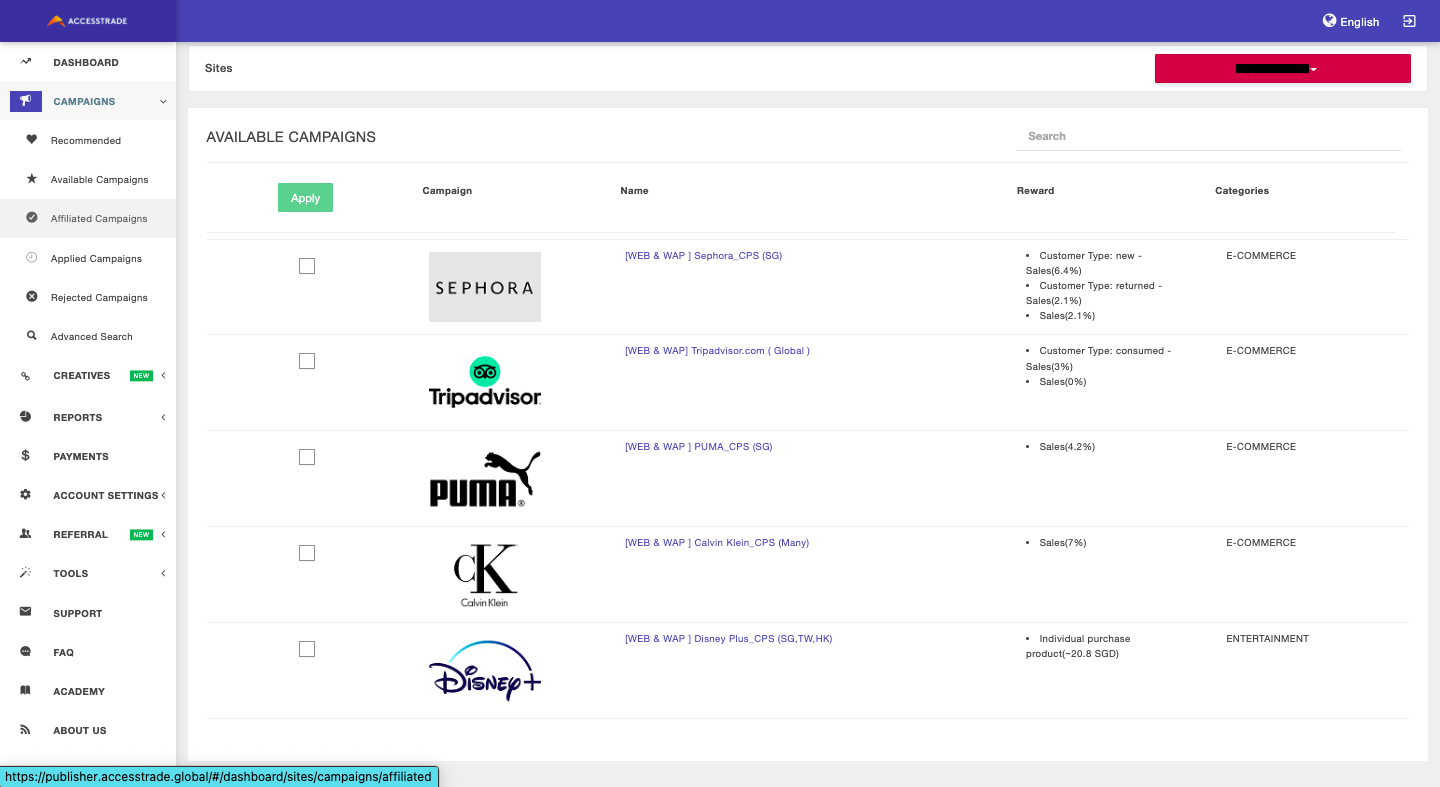
Task: Click the book icon for Academy
Action: (x=26, y=691)
